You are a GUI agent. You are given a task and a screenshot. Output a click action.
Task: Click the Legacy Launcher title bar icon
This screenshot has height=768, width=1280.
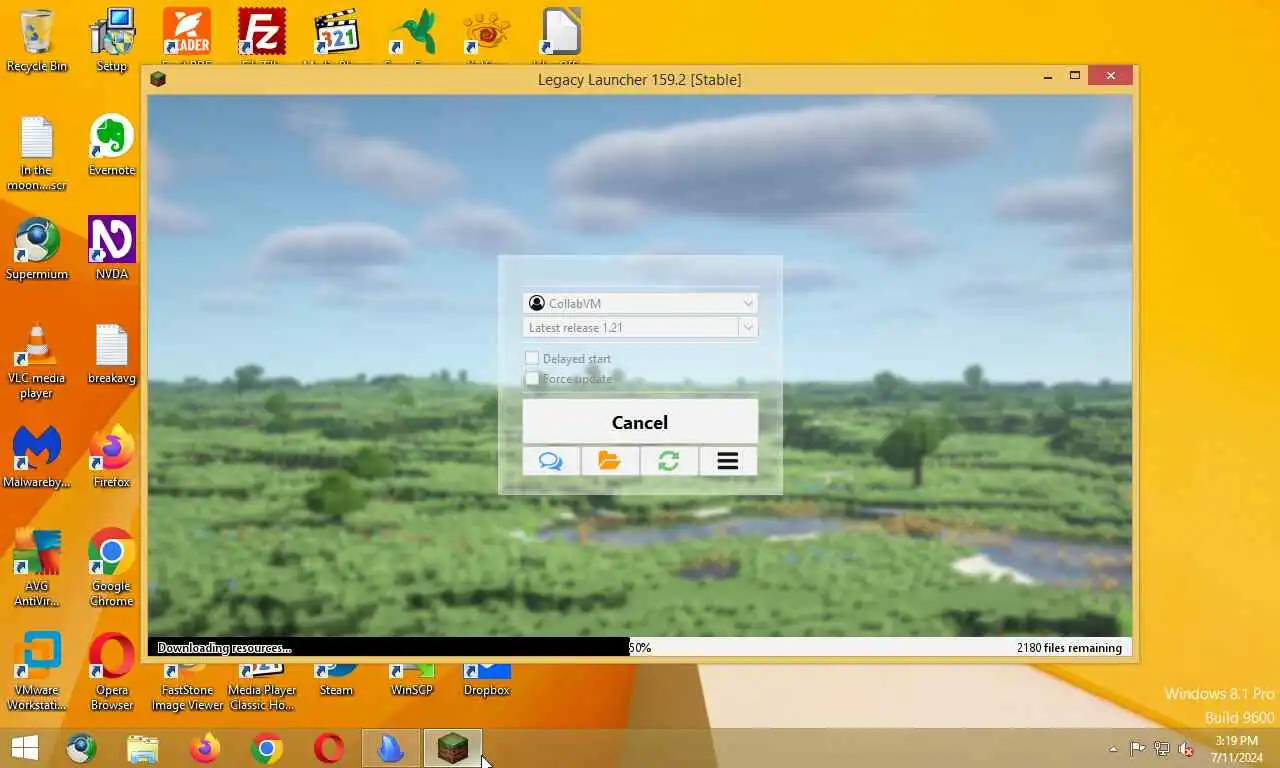(x=158, y=79)
